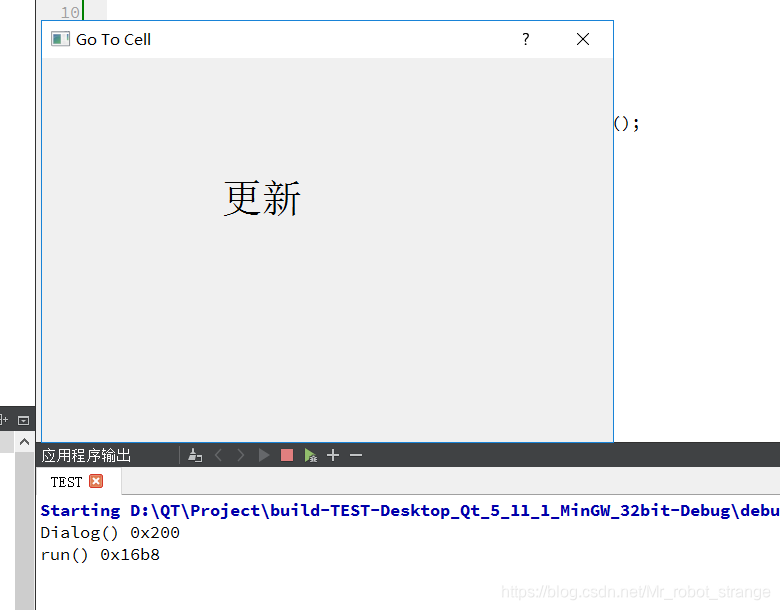
Task: Click the Starting D:\QT\Project path line
Action: click(x=410, y=510)
